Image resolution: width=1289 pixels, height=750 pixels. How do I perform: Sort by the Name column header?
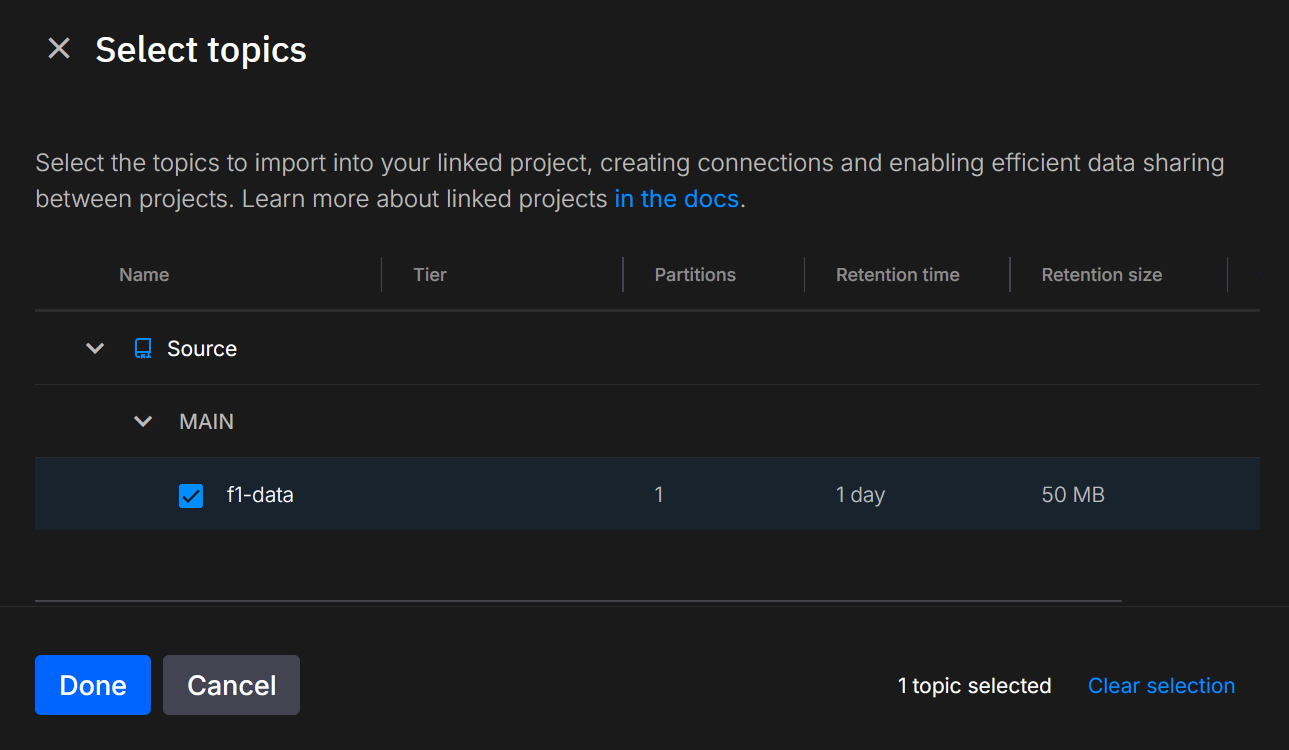[x=144, y=275]
